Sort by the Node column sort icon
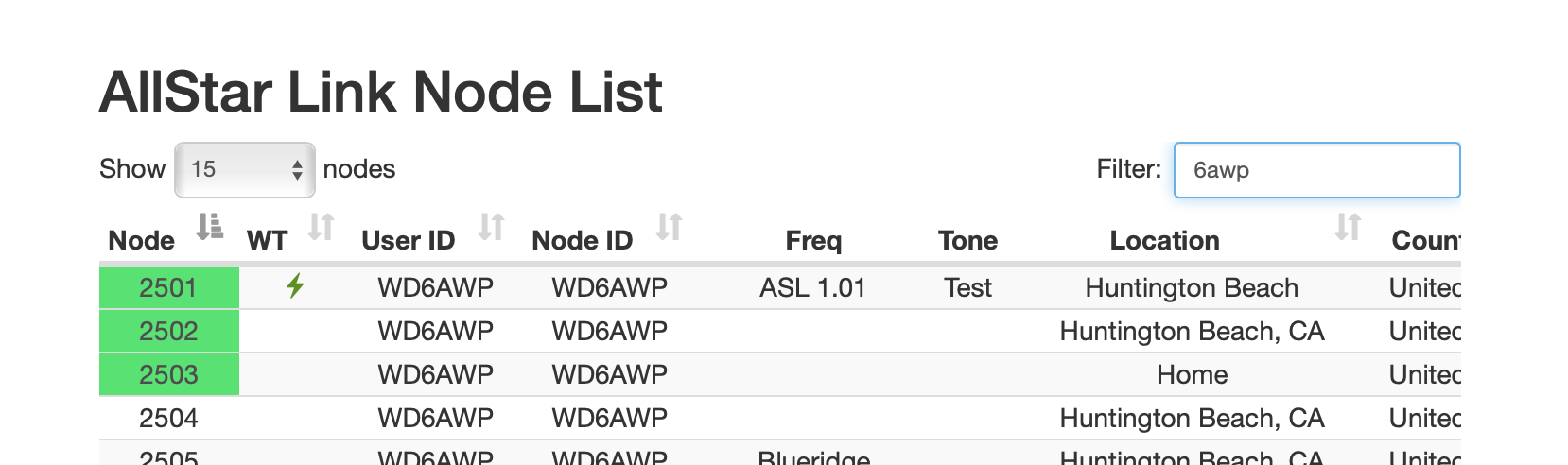This screenshot has width=1568, height=465. tap(209, 227)
